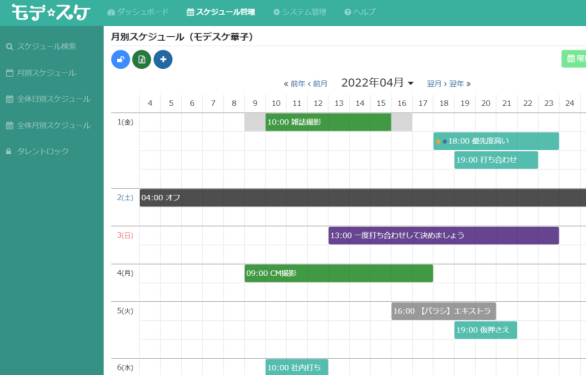Open the 19:00 打ち合わせ event
This screenshot has width=586, height=375.
496,160
